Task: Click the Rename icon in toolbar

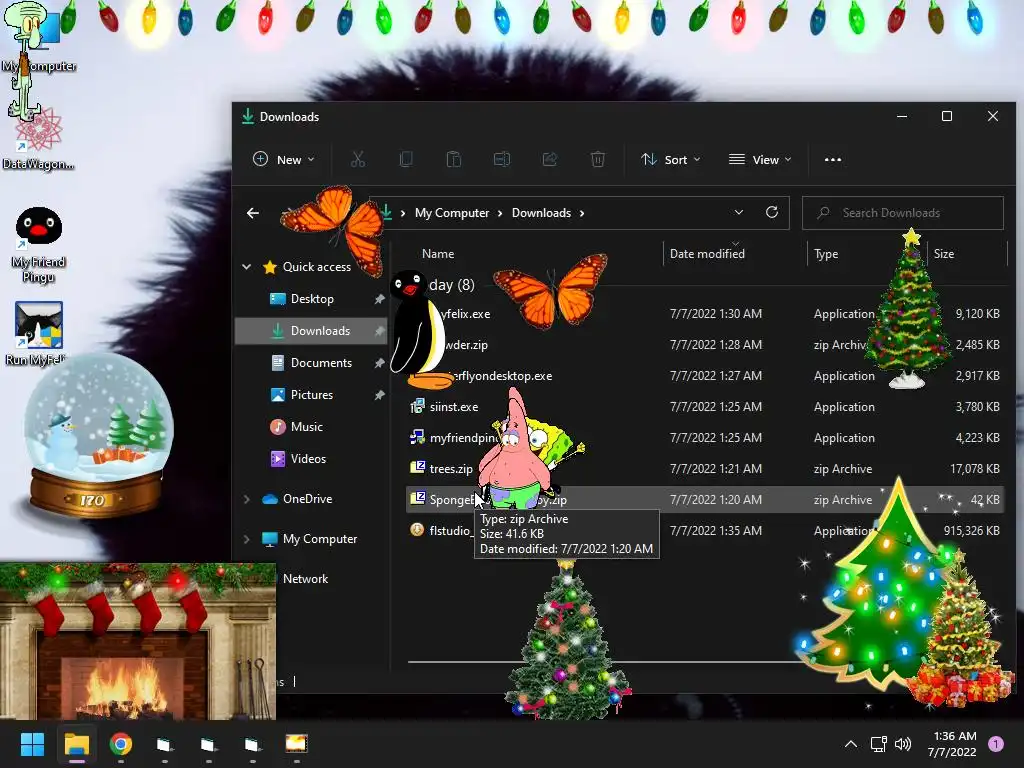Action: tap(502, 159)
